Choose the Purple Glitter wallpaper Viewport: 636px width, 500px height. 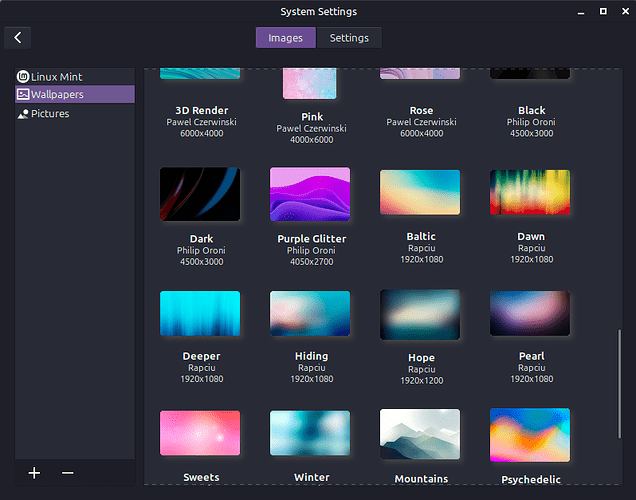coord(310,194)
